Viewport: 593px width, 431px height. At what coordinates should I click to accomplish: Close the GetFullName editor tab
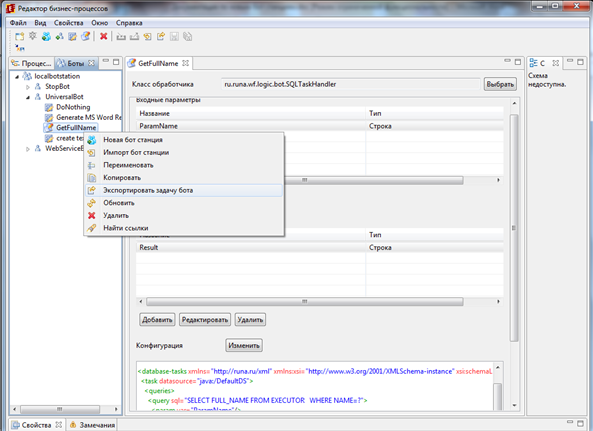tap(185, 63)
